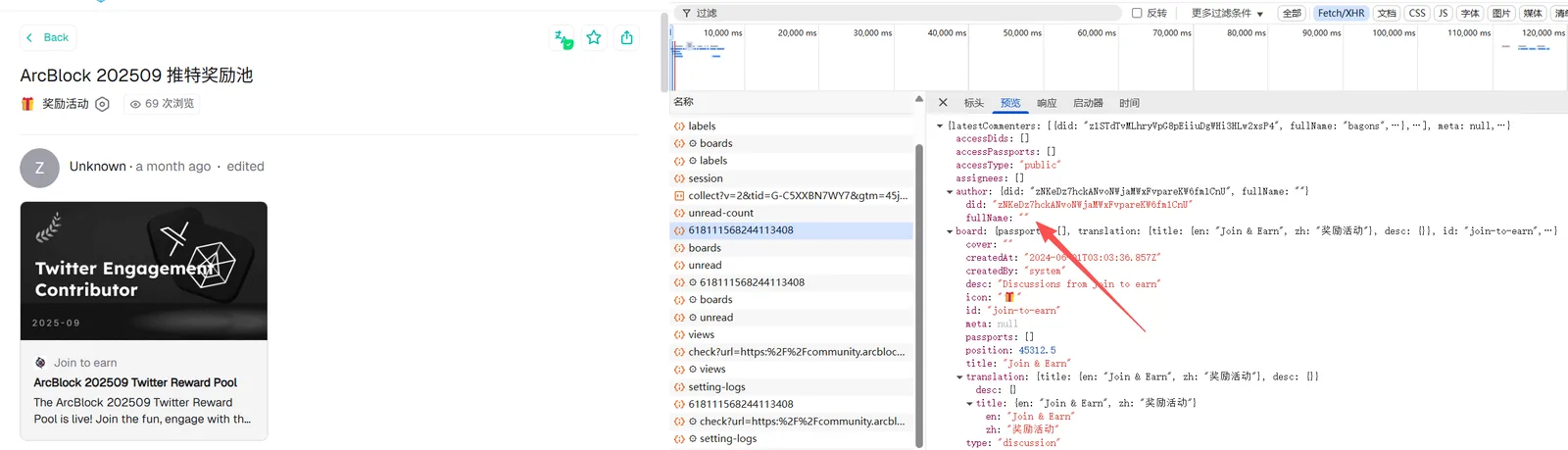1568x450 pixels.
Task: Click the funnel filter icon in Network panel
Action: (686, 13)
